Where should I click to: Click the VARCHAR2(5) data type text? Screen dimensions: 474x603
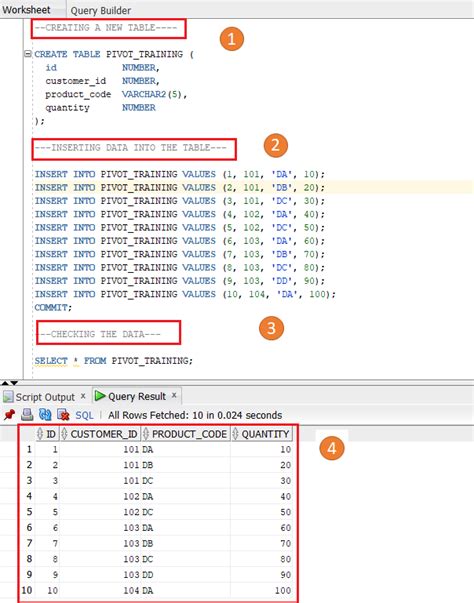coord(151,94)
